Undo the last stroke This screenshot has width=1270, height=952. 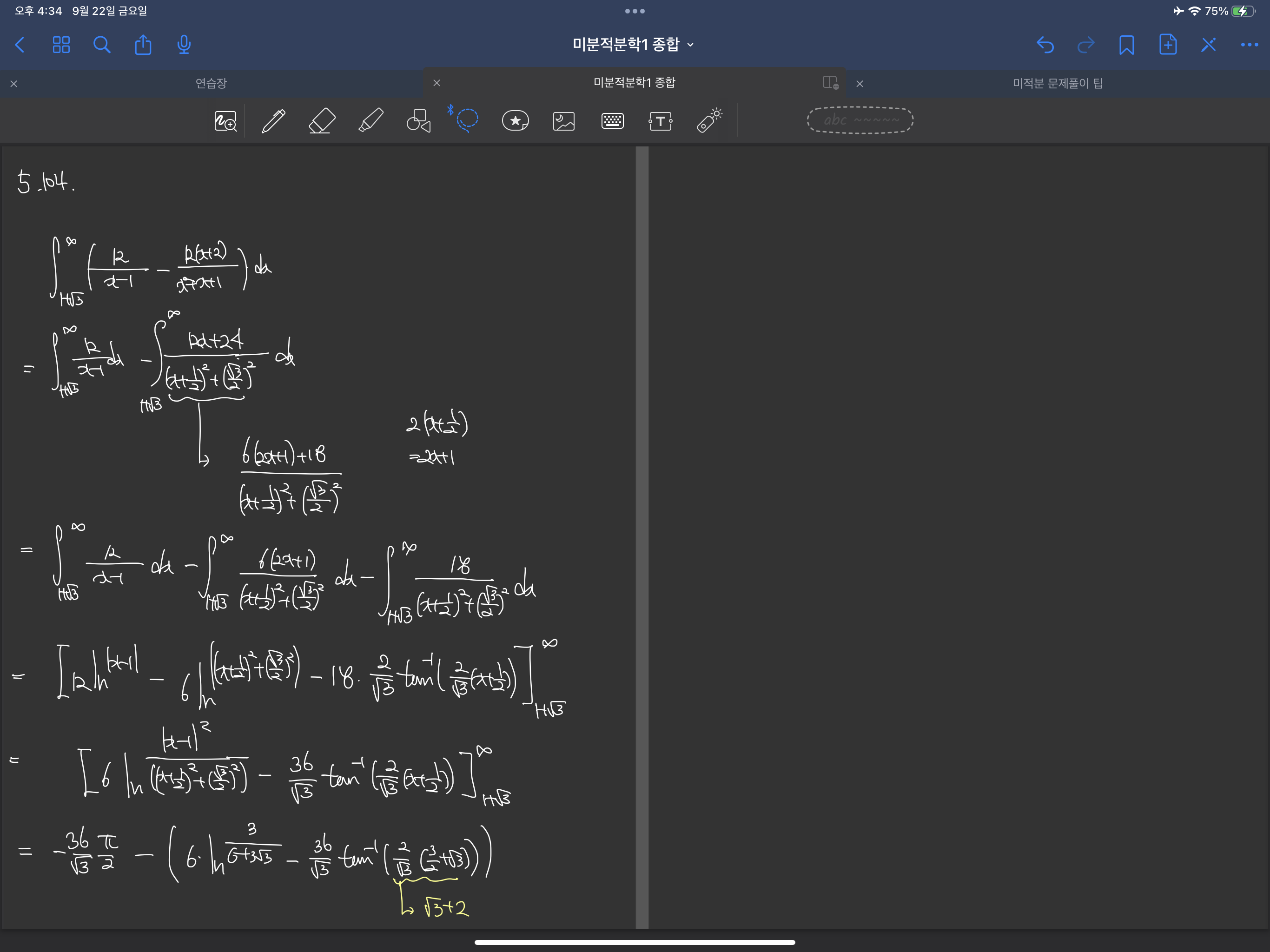click(1045, 45)
